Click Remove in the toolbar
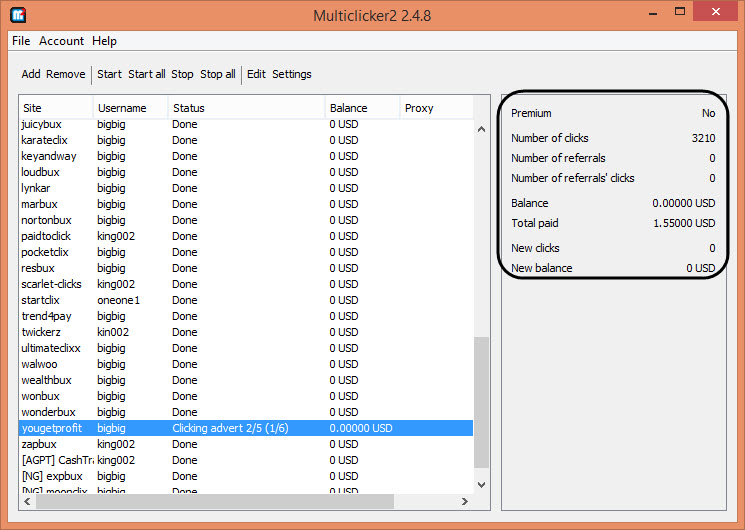Image resolution: width=745 pixels, height=530 pixels. pos(66,74)
